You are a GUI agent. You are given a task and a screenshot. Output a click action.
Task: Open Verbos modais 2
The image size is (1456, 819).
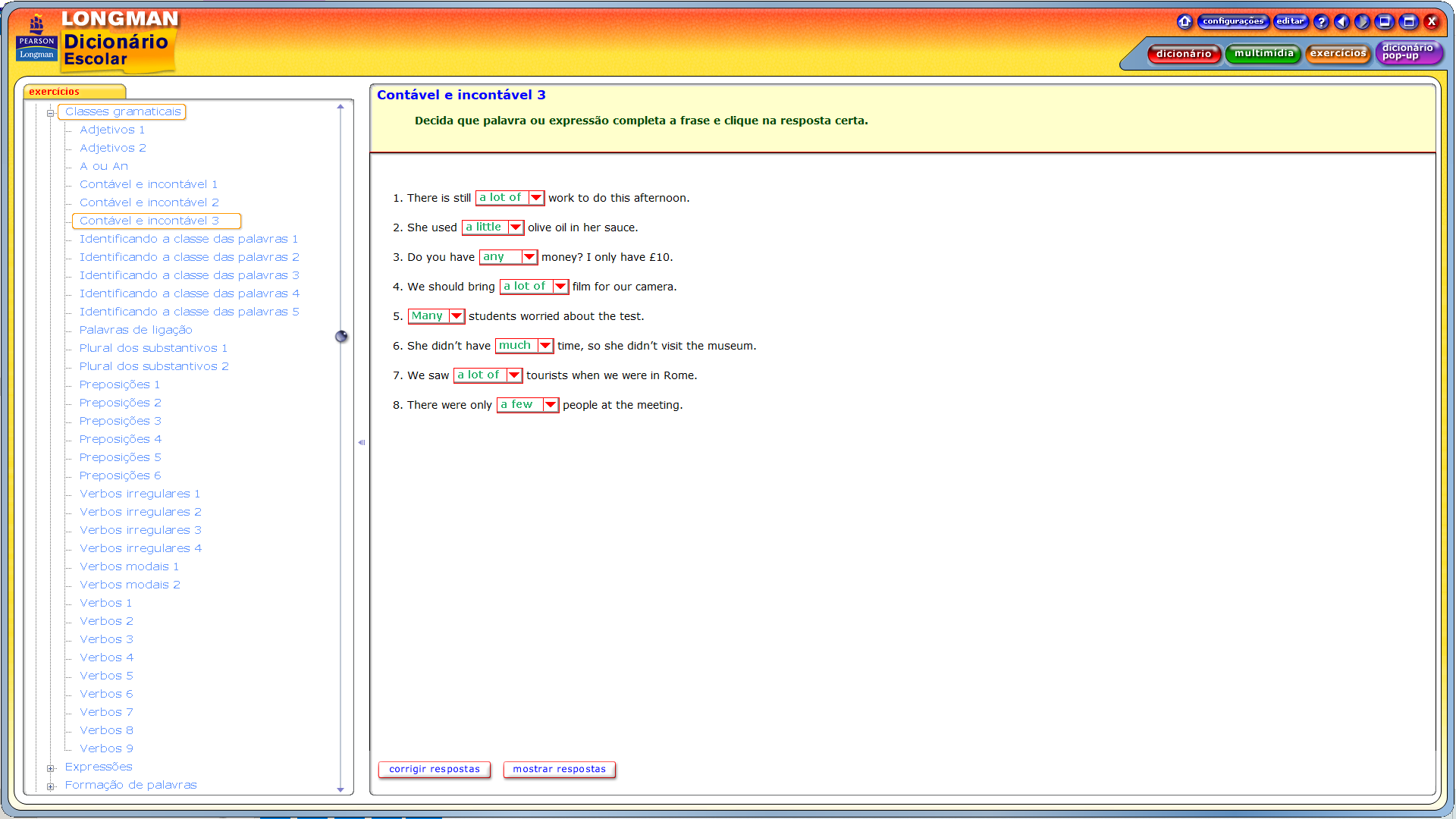(x=130, y=585)
